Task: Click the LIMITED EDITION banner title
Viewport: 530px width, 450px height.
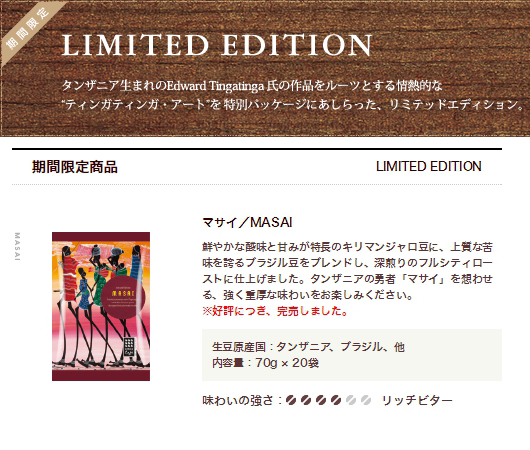Action: (x=217, y=45)
